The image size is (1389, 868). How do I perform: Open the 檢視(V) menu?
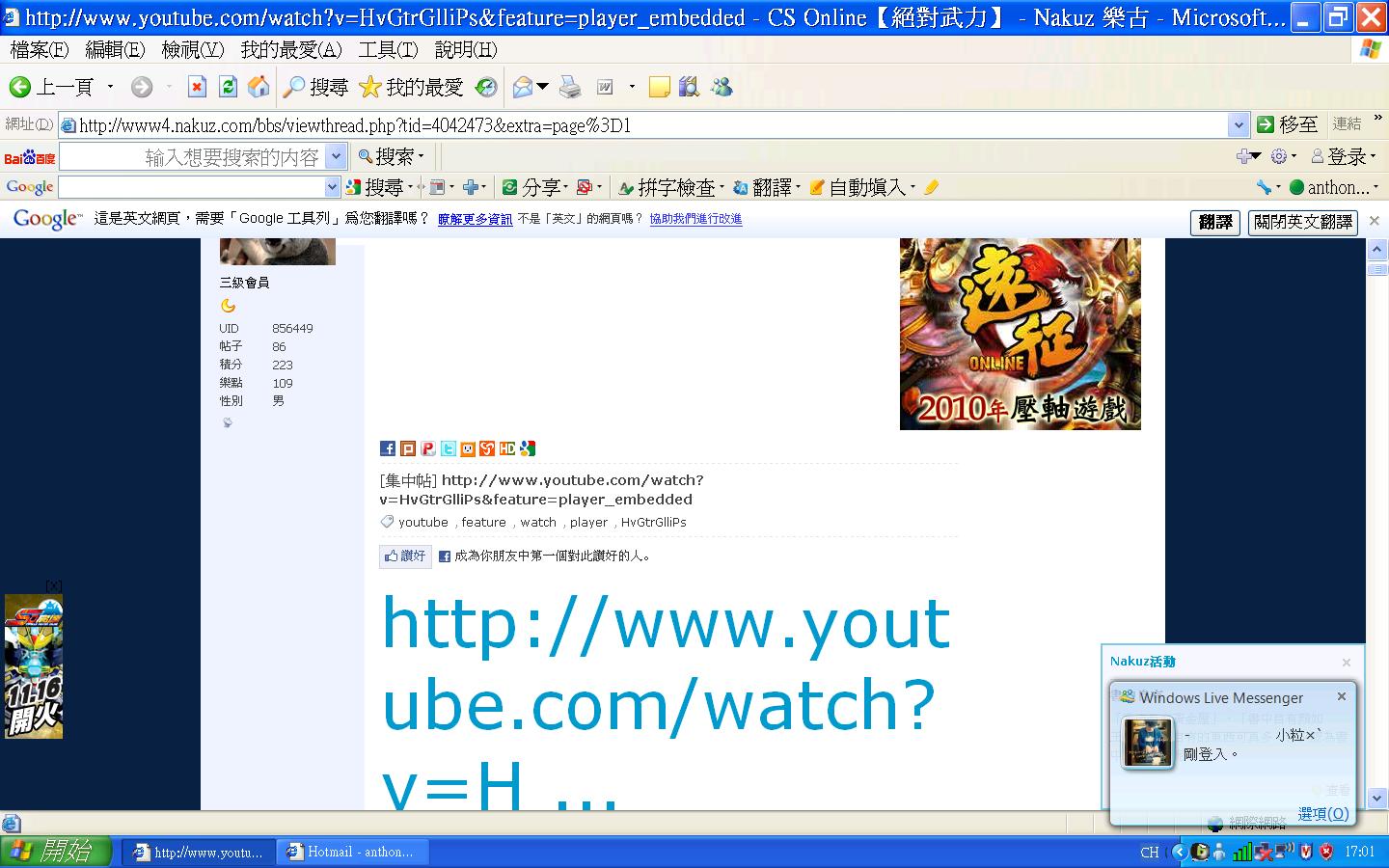click(x=193, y=49)
